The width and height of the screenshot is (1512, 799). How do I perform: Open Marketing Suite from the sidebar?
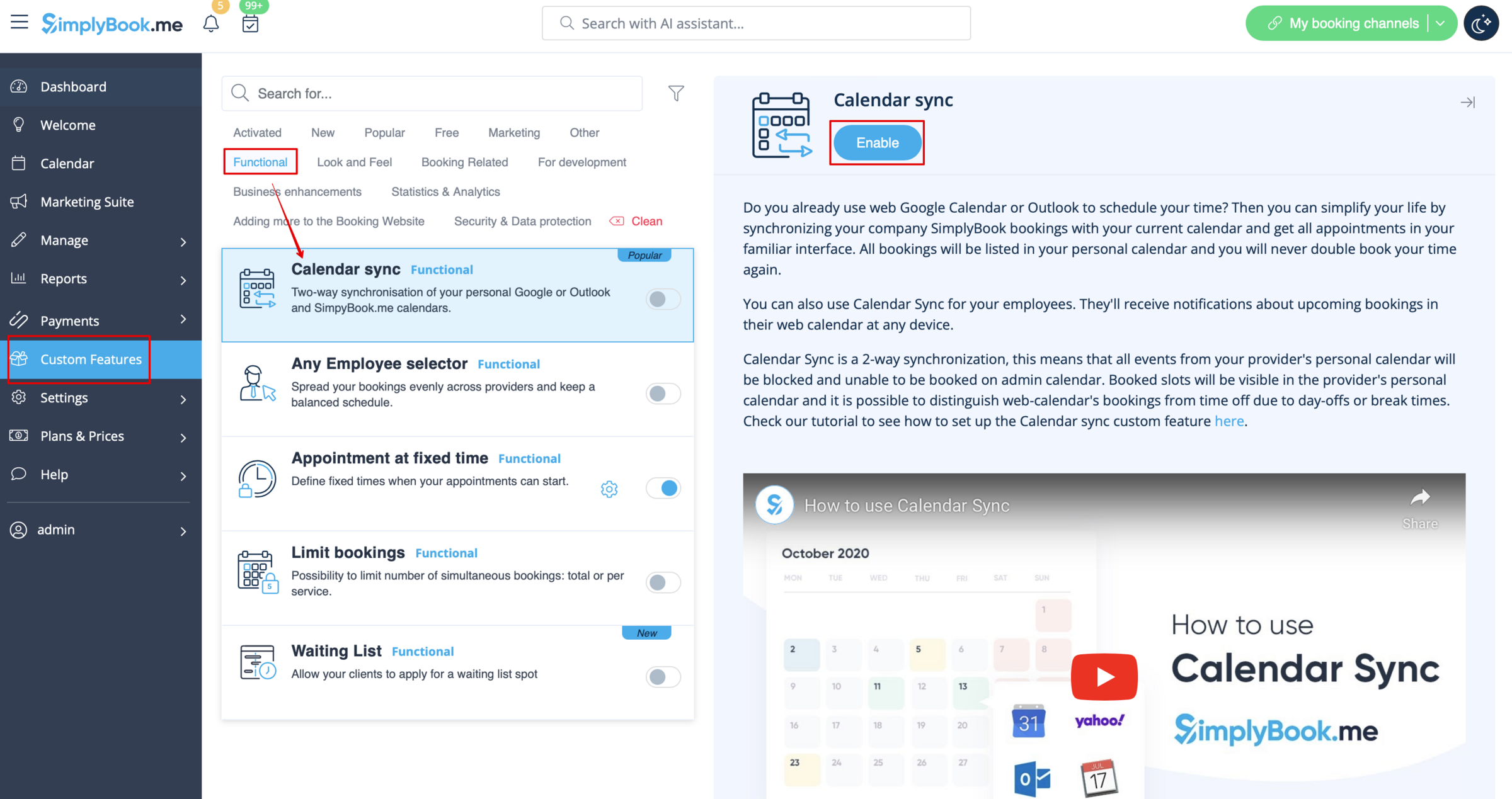[x=87, y=201]
